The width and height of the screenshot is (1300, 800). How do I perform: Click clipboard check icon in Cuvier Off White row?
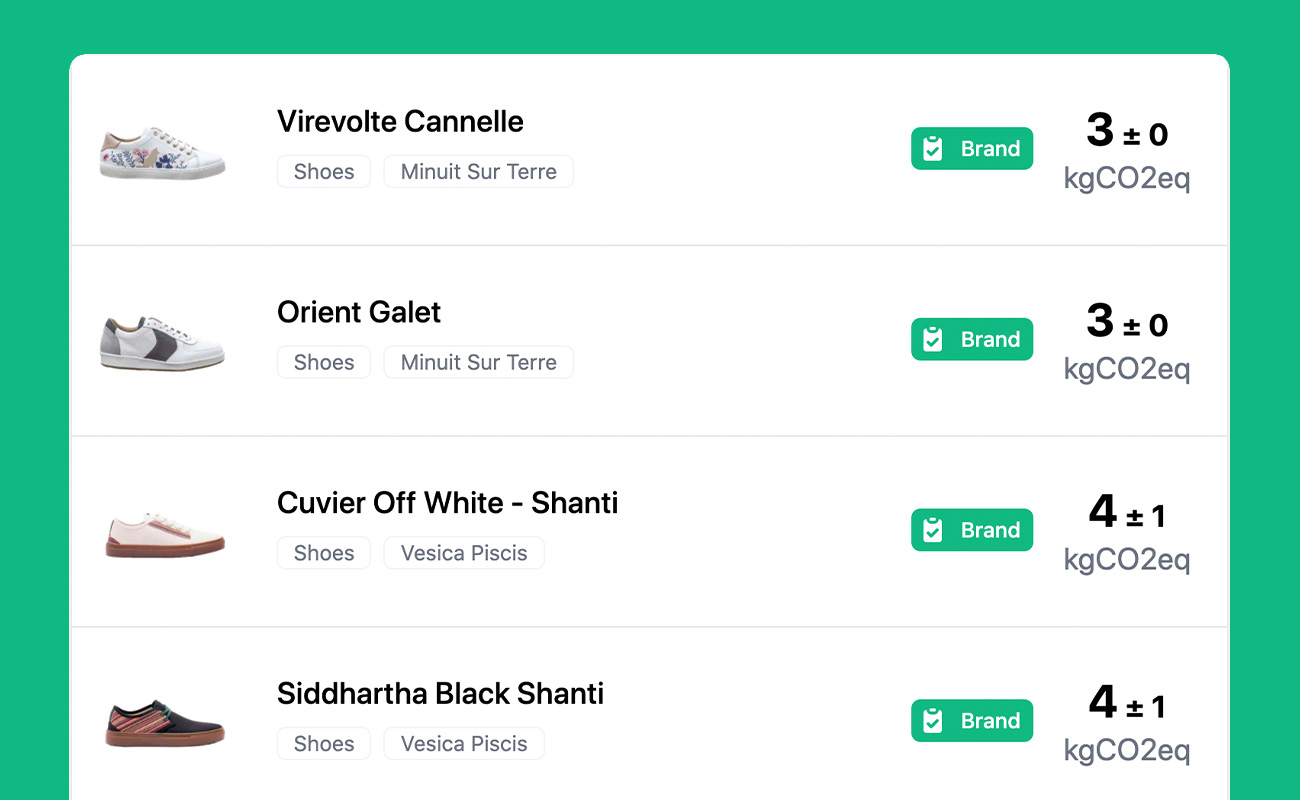pyautogui.click(x=933, y=530)
